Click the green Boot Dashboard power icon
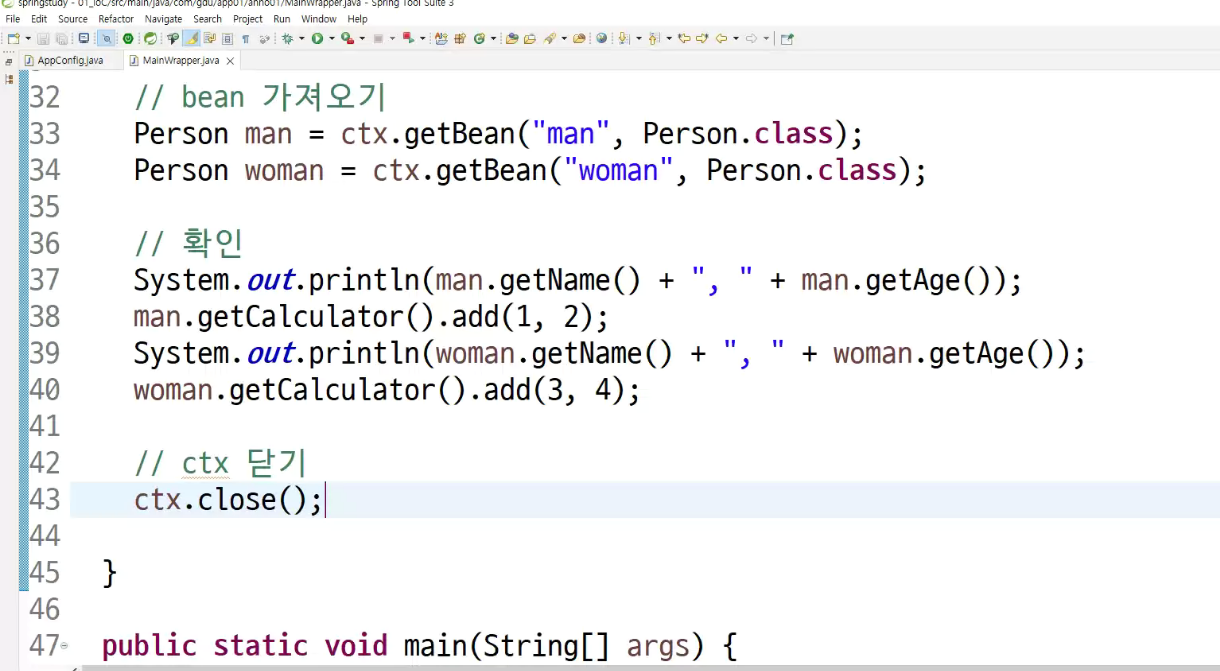The width and height of the screenshot is (1220, 671). [x=128, y=39]
